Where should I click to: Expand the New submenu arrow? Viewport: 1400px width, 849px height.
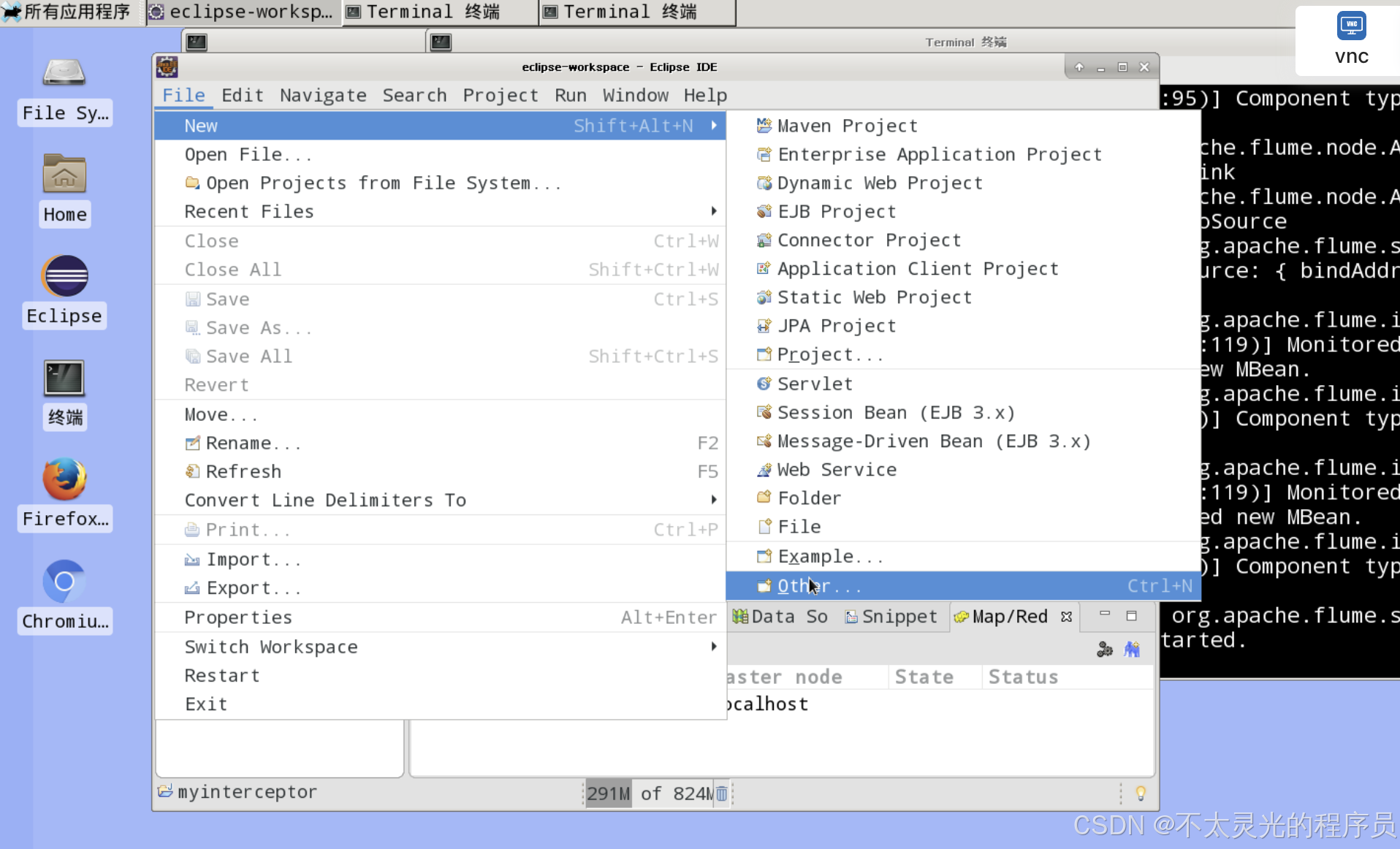[x=714, y=126]
